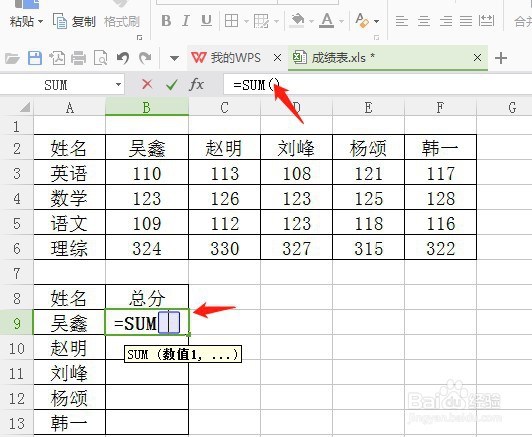Viewport: 532px width, 437px height.
Task: Justify text alignment
Action: pyautogui.click(x=466, y=21)
